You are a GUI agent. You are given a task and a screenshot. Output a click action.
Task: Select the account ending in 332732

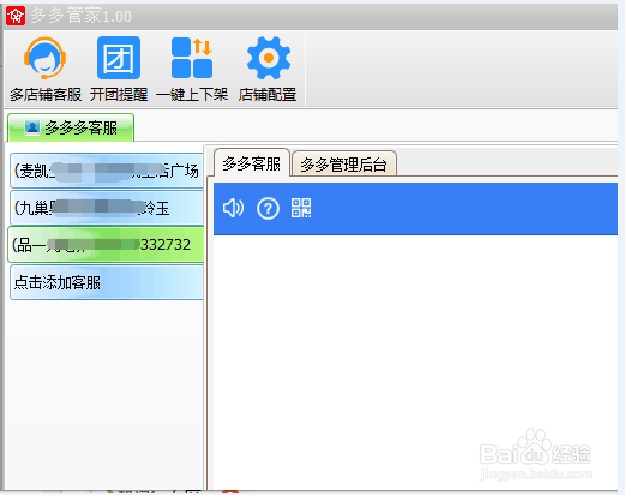pyautogui.click(x=106, y=244)
